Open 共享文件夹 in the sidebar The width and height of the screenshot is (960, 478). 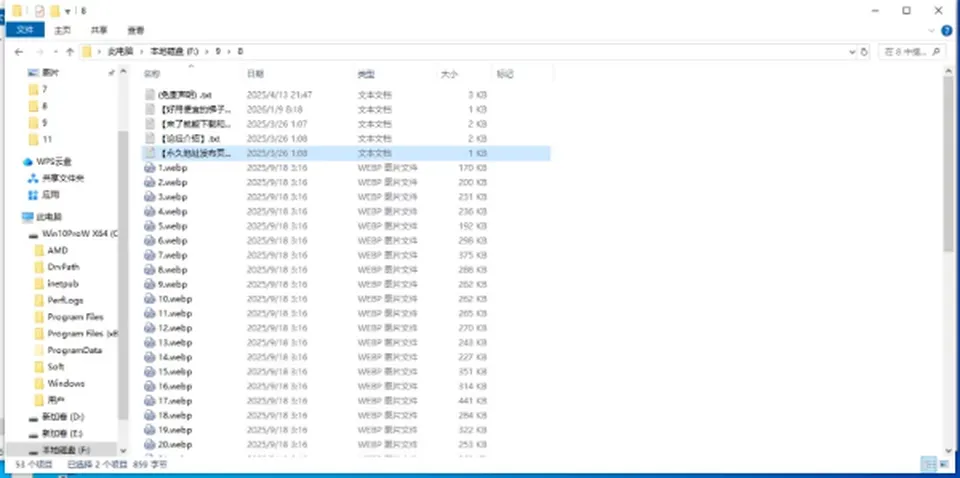click(63, 178)
